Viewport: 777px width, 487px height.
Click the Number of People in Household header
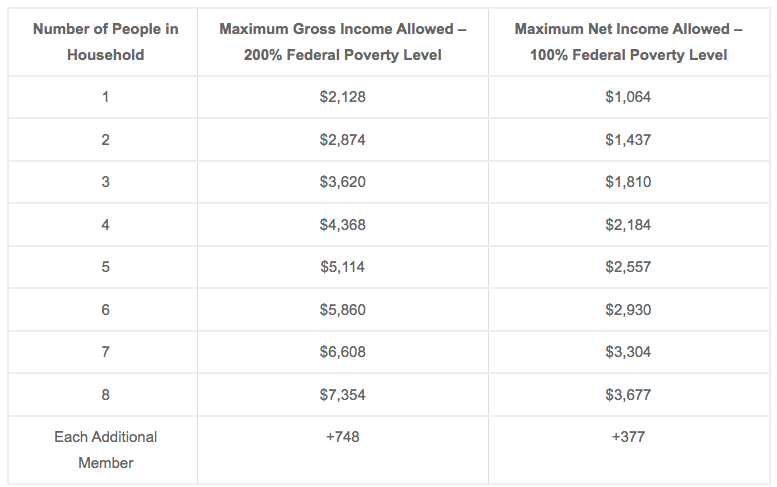point(106,42)
